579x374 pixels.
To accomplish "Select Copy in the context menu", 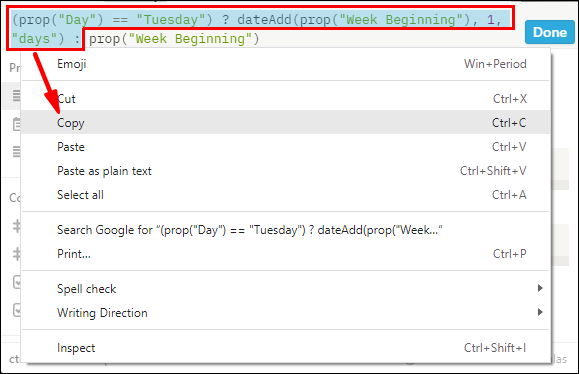I will point(285,122).
